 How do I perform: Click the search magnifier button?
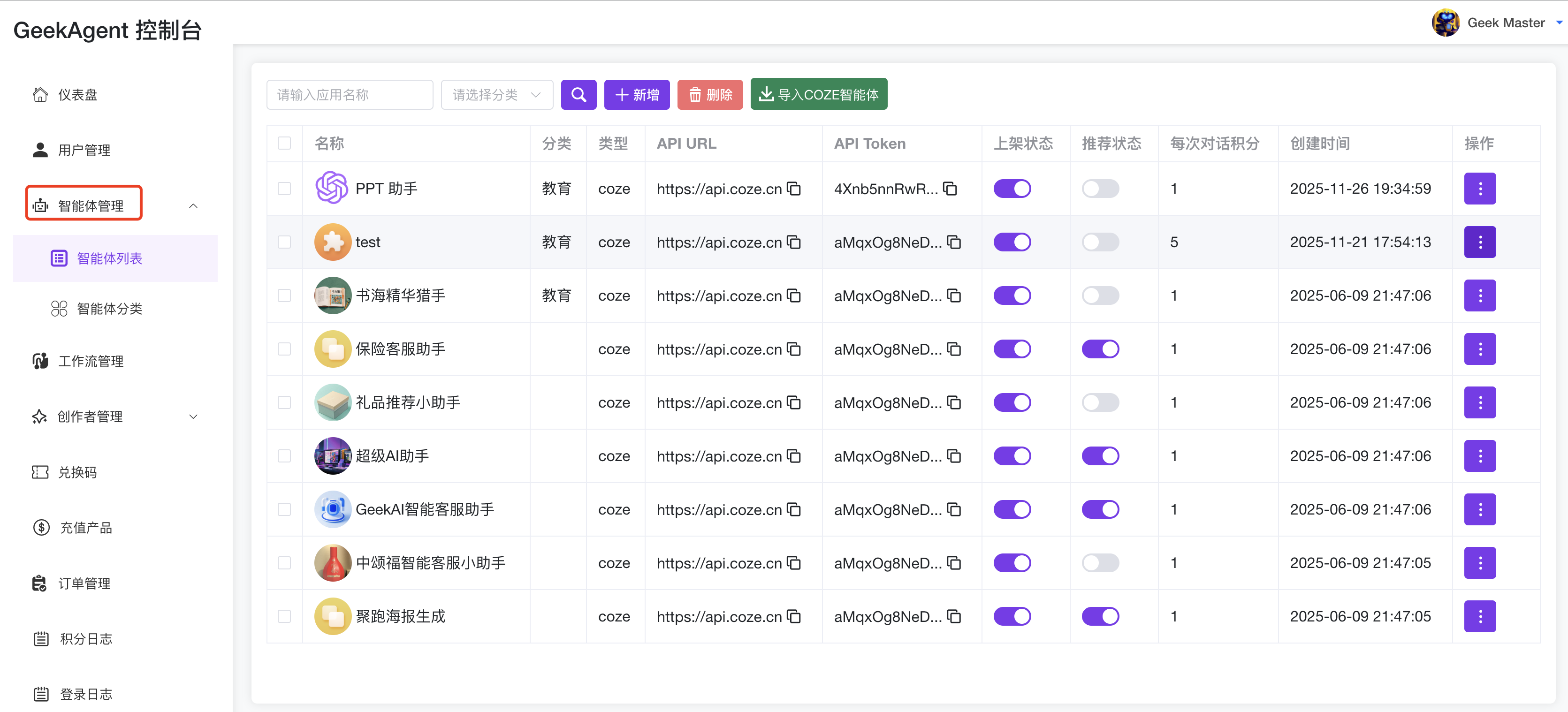point(578,94)
